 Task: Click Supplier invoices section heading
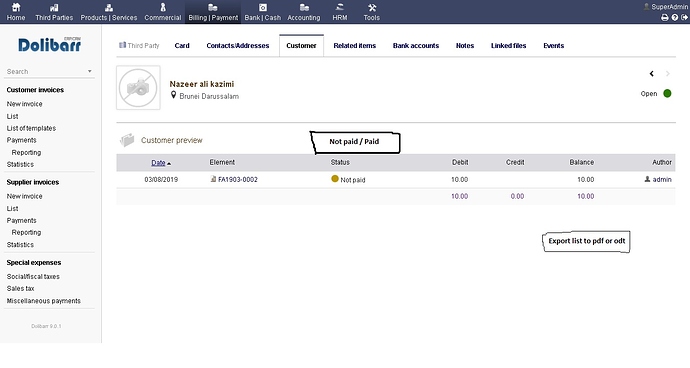click(33, 182)
